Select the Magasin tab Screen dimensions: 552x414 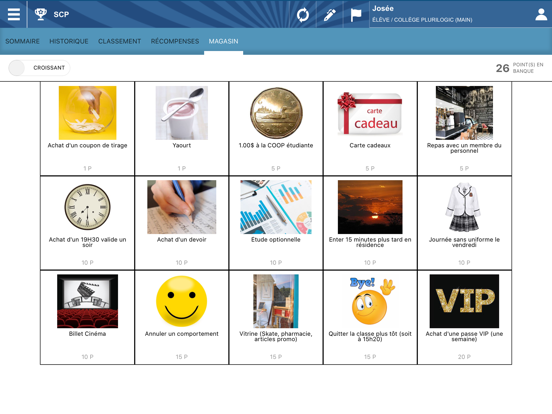coord(224,42)
